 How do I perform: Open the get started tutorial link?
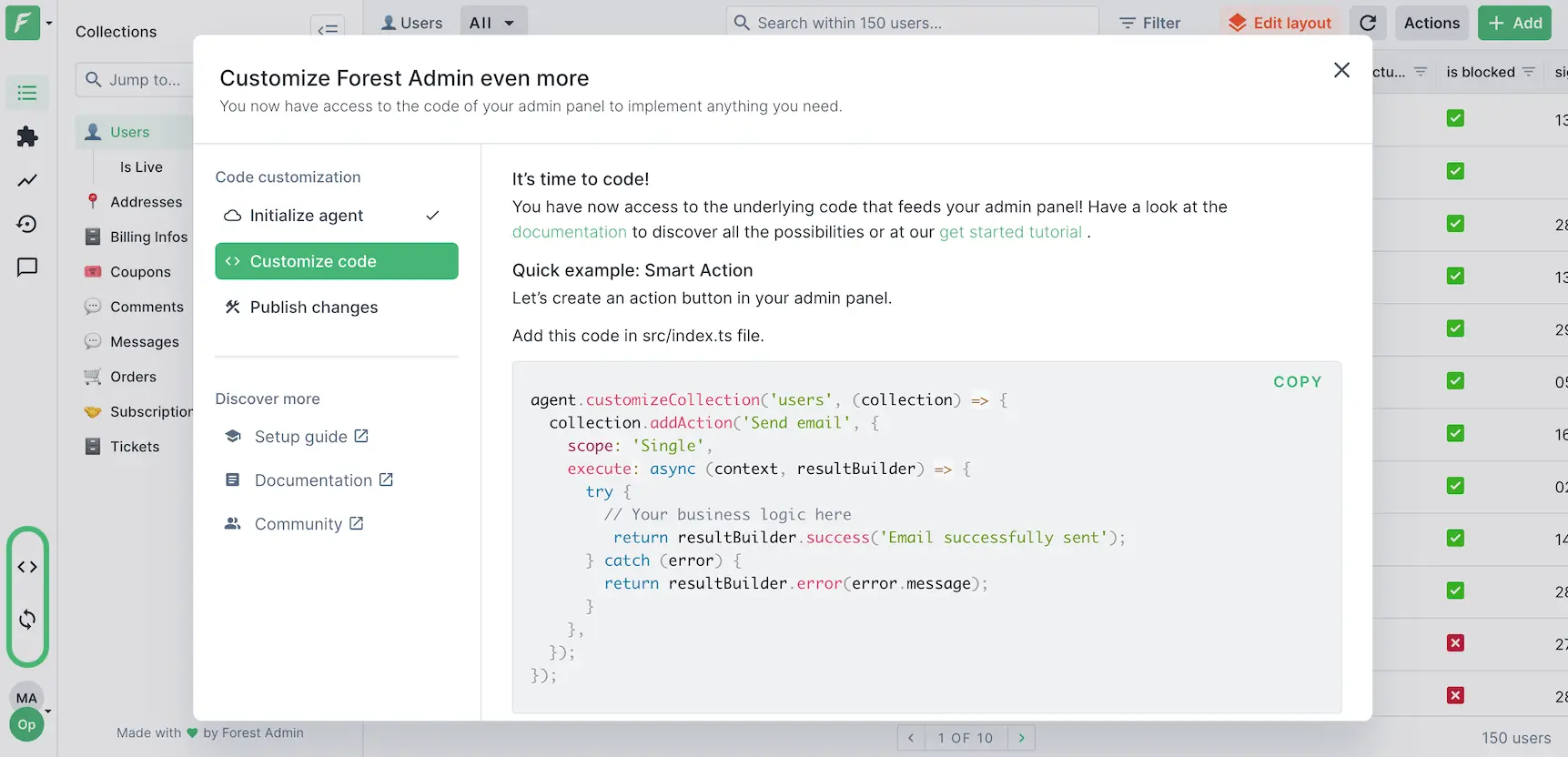click(1011, 232)
